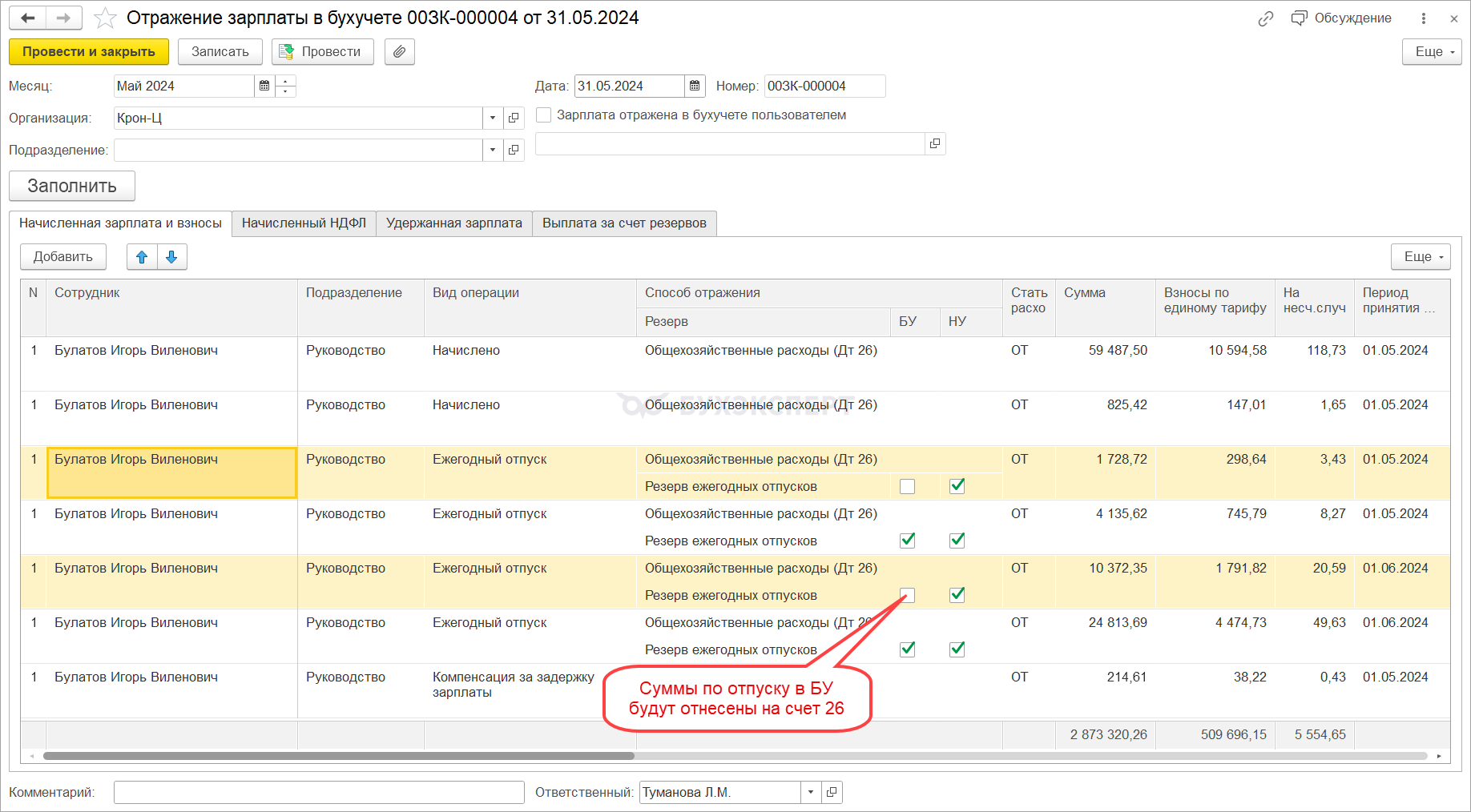Toggle 'Зарплата отражена в бухучете пользователем' checkbox
1471x812 pixels.
tap(544, 115)
